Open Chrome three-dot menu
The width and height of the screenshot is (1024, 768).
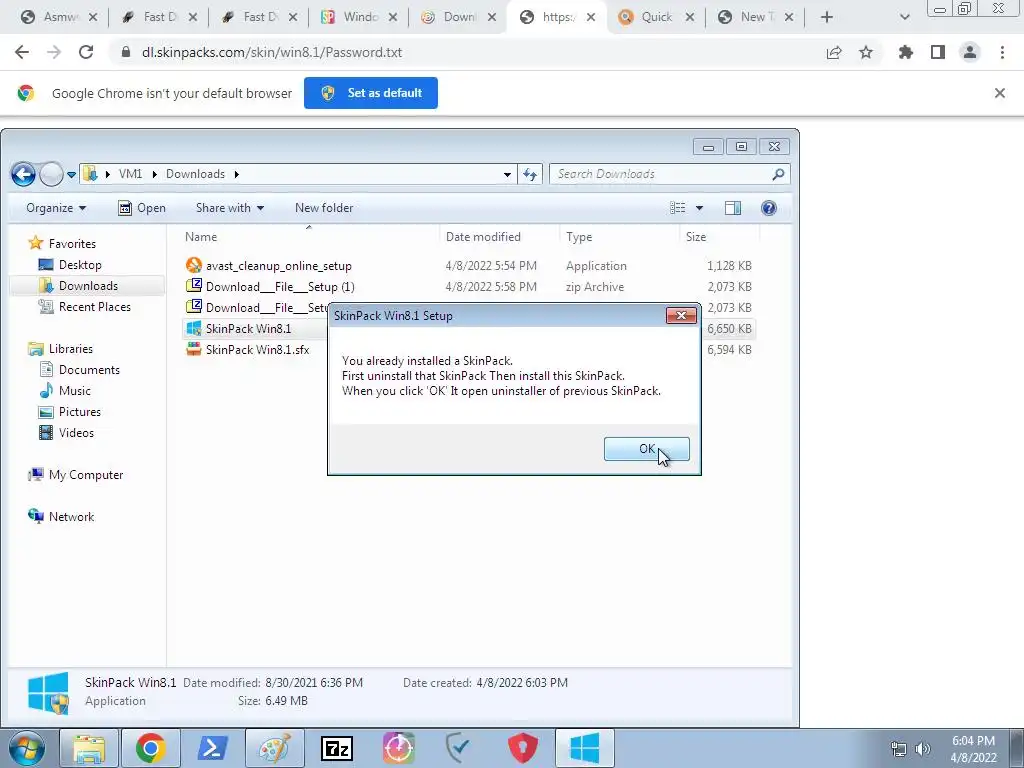coord(1002,52)
